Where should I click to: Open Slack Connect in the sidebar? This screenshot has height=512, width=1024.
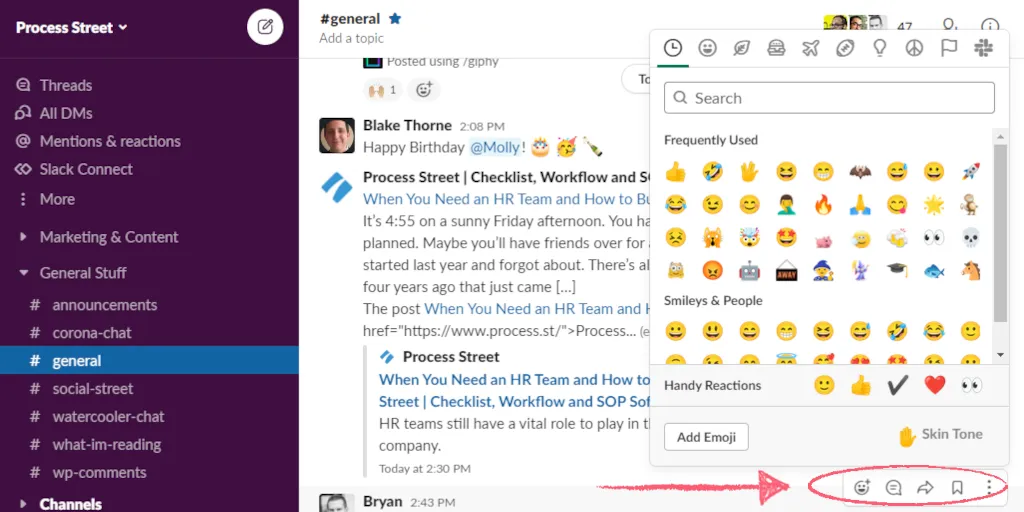[86, 169]
